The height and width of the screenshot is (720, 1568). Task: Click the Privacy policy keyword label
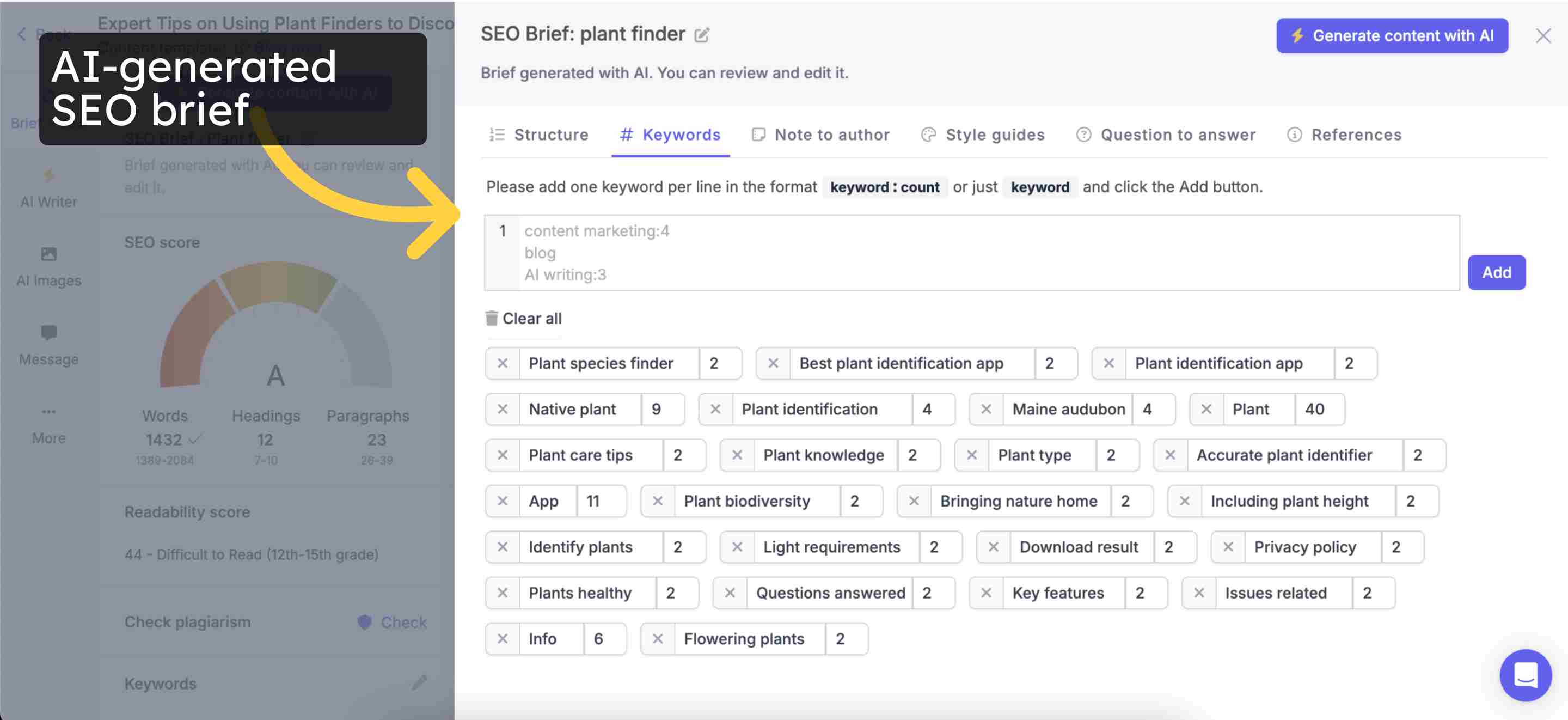tap(1305, 547)
